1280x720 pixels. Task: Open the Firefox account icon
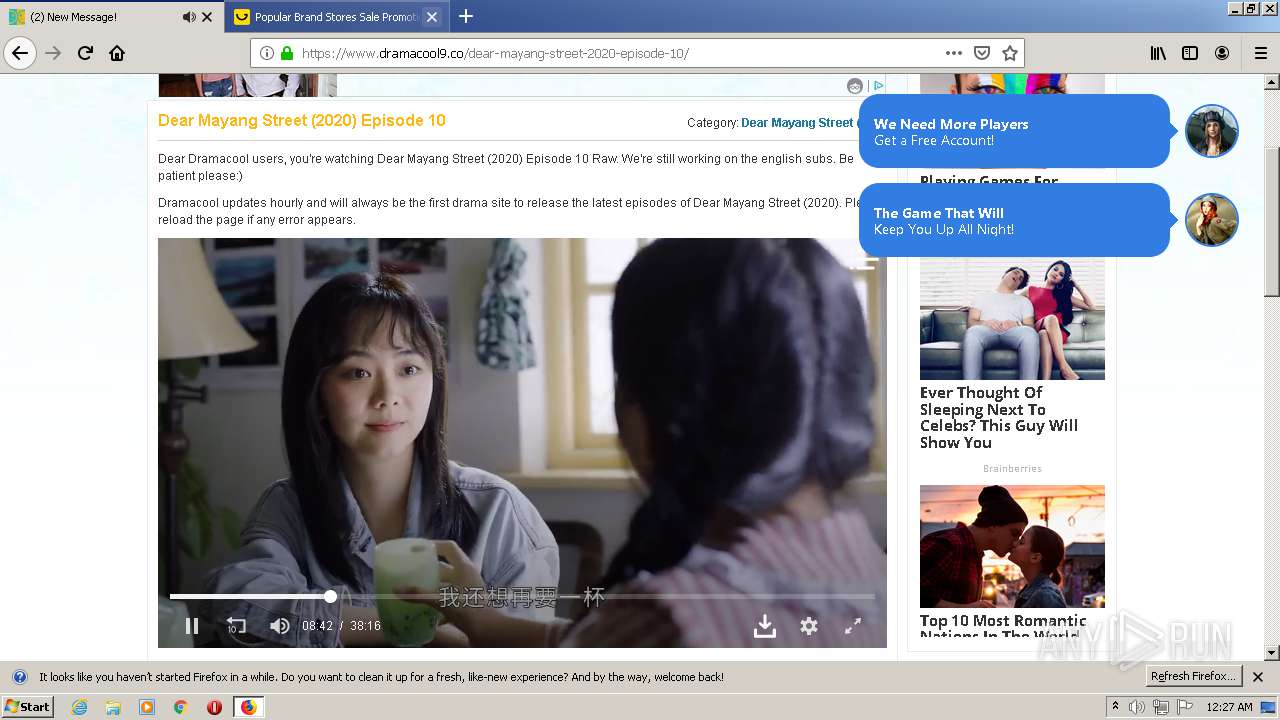click(1222, 53)
